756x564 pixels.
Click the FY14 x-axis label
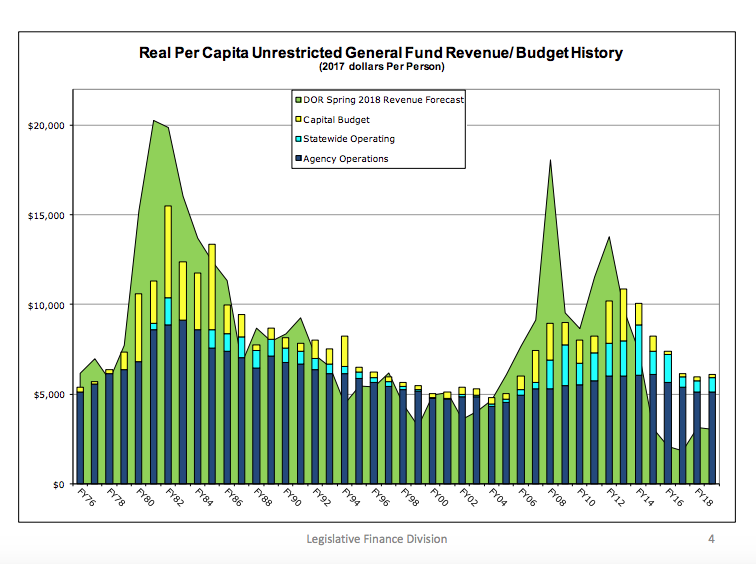(645, 497)
